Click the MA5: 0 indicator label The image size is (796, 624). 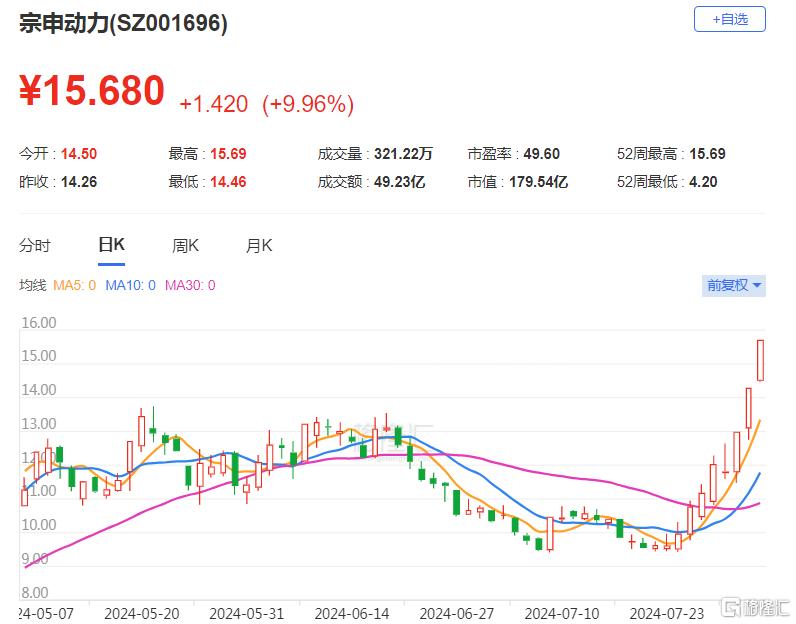coord(75,285)
